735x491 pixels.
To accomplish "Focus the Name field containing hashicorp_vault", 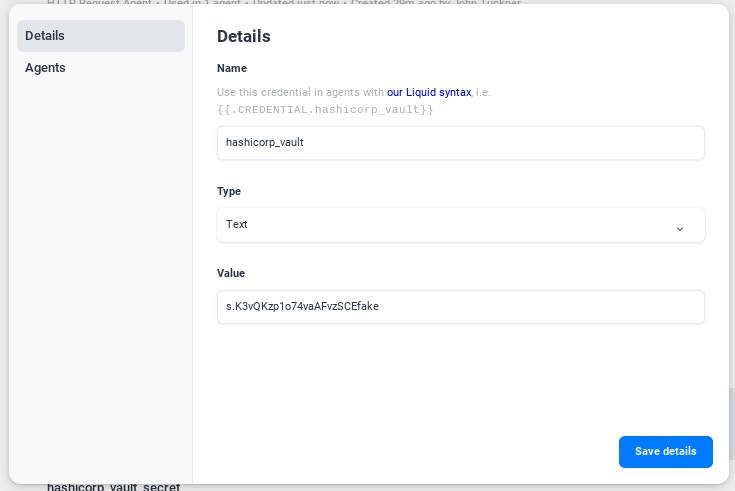I will coord(460,142).
